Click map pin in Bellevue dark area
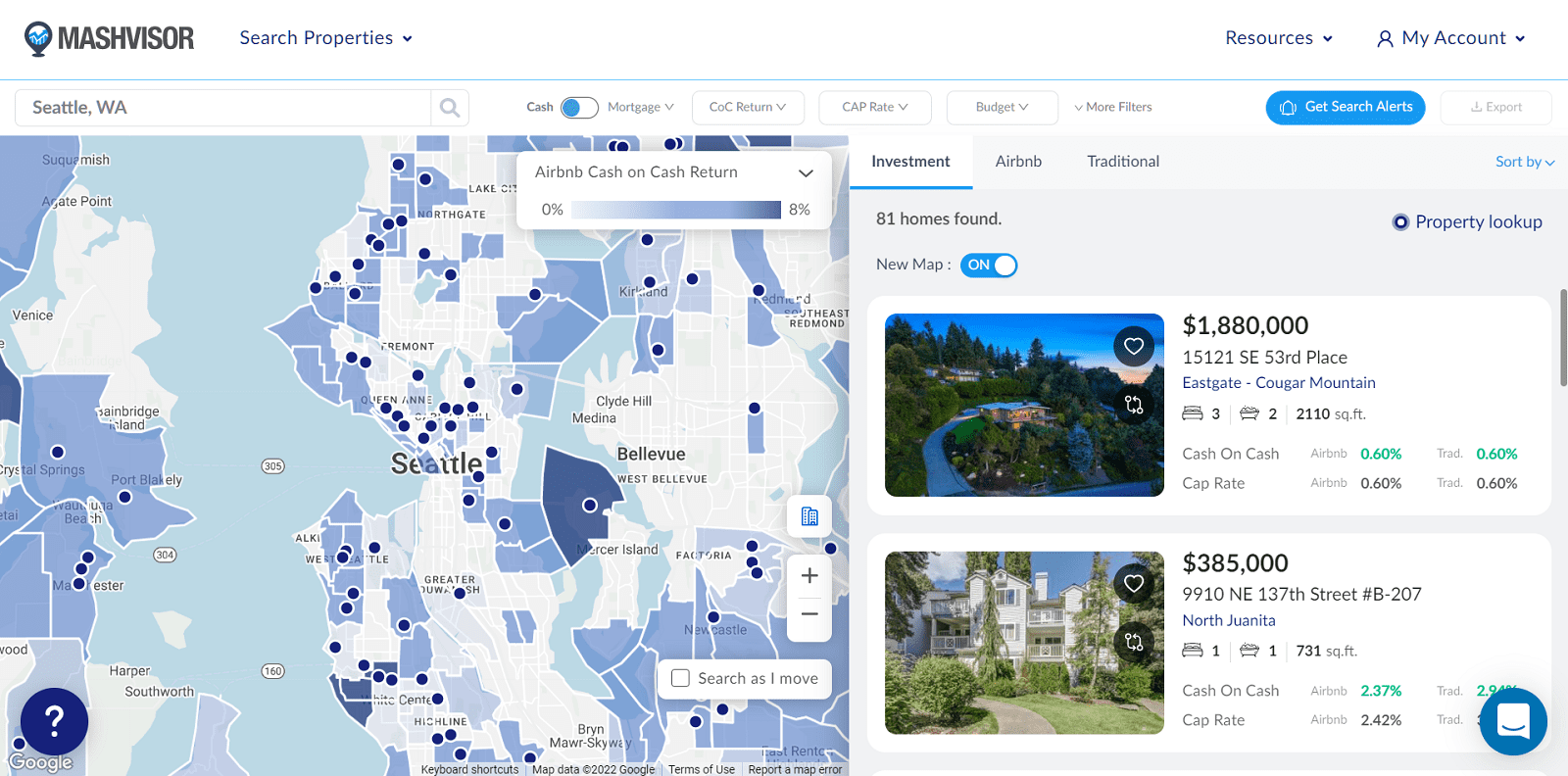 [x=590, y=506]
